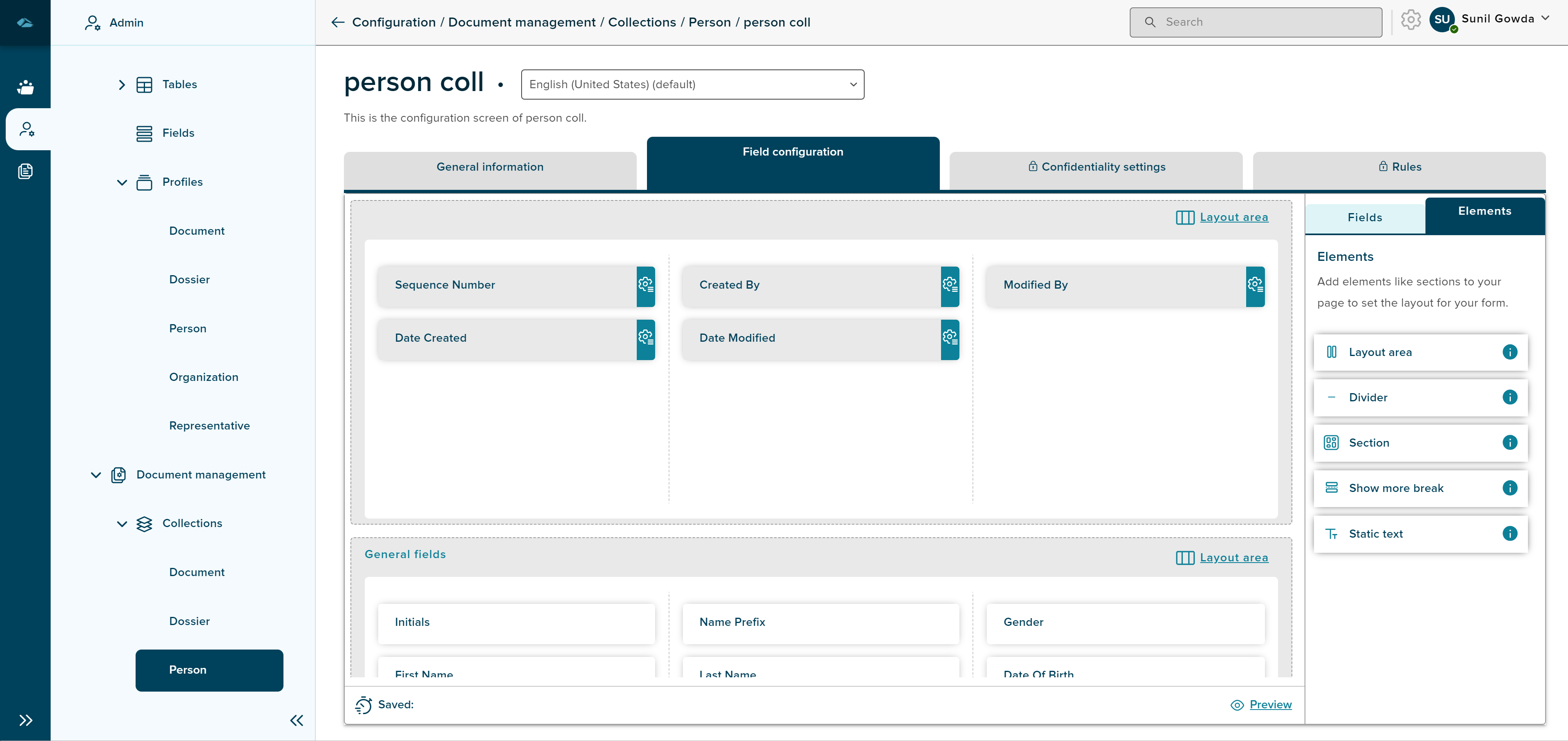Switch to Confidentiality settings tab
Viewport: 1568px width, 741px height.
pos(1096,167)
